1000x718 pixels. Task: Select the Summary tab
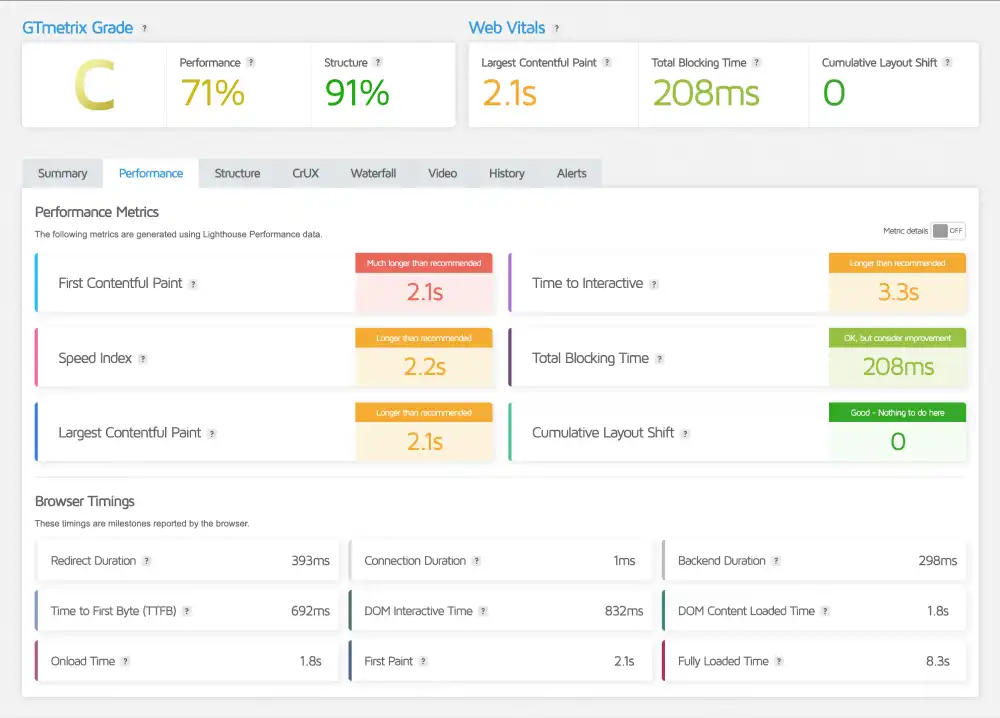tap(62, 173)
